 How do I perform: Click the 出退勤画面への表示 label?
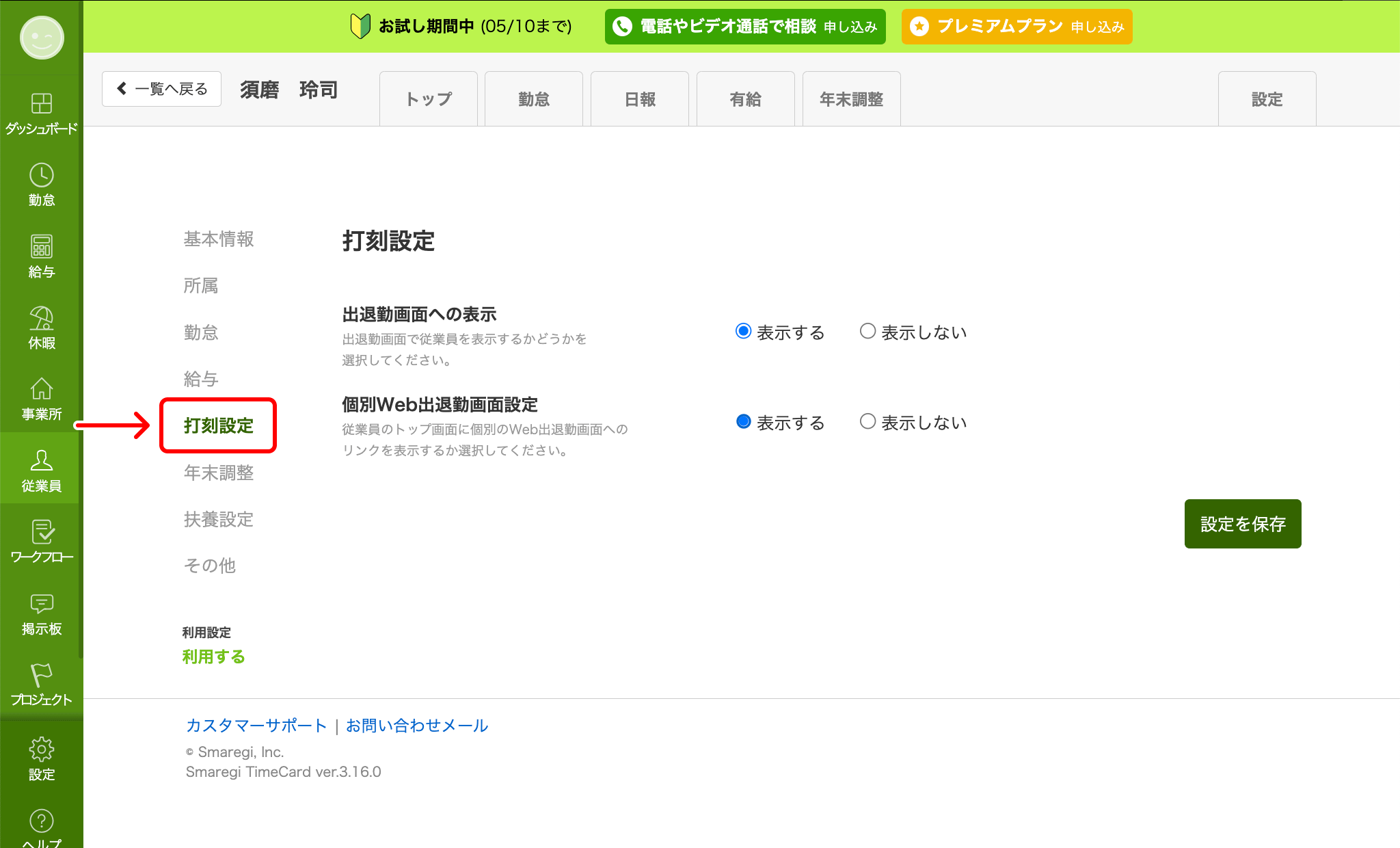click(419, 315)
